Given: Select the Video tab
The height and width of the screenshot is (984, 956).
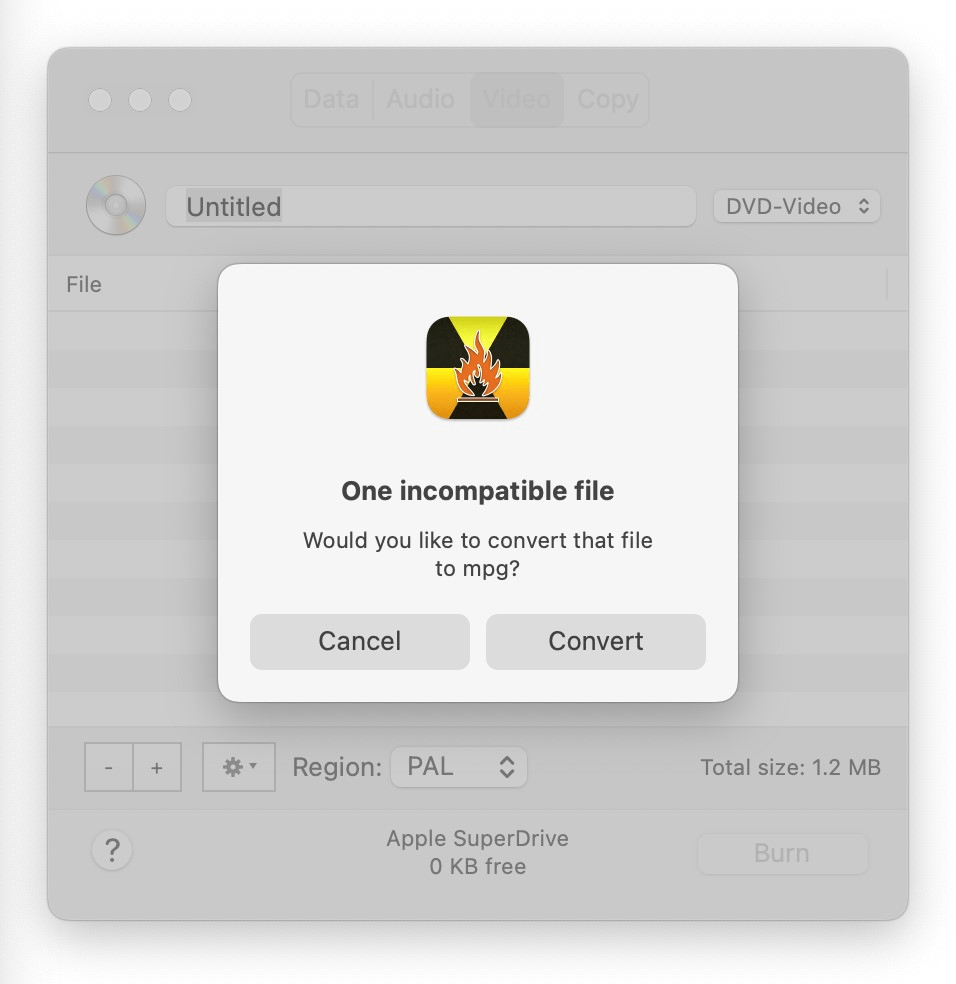Looking at the screenshot, I should pos(517,99).
